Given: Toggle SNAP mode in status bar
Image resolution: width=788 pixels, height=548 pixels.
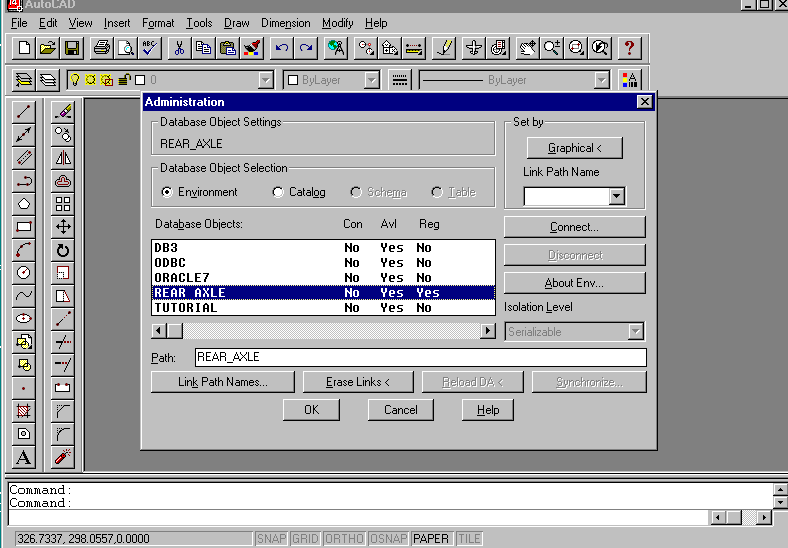Looking at the screenshot, I should pos(271,538).
